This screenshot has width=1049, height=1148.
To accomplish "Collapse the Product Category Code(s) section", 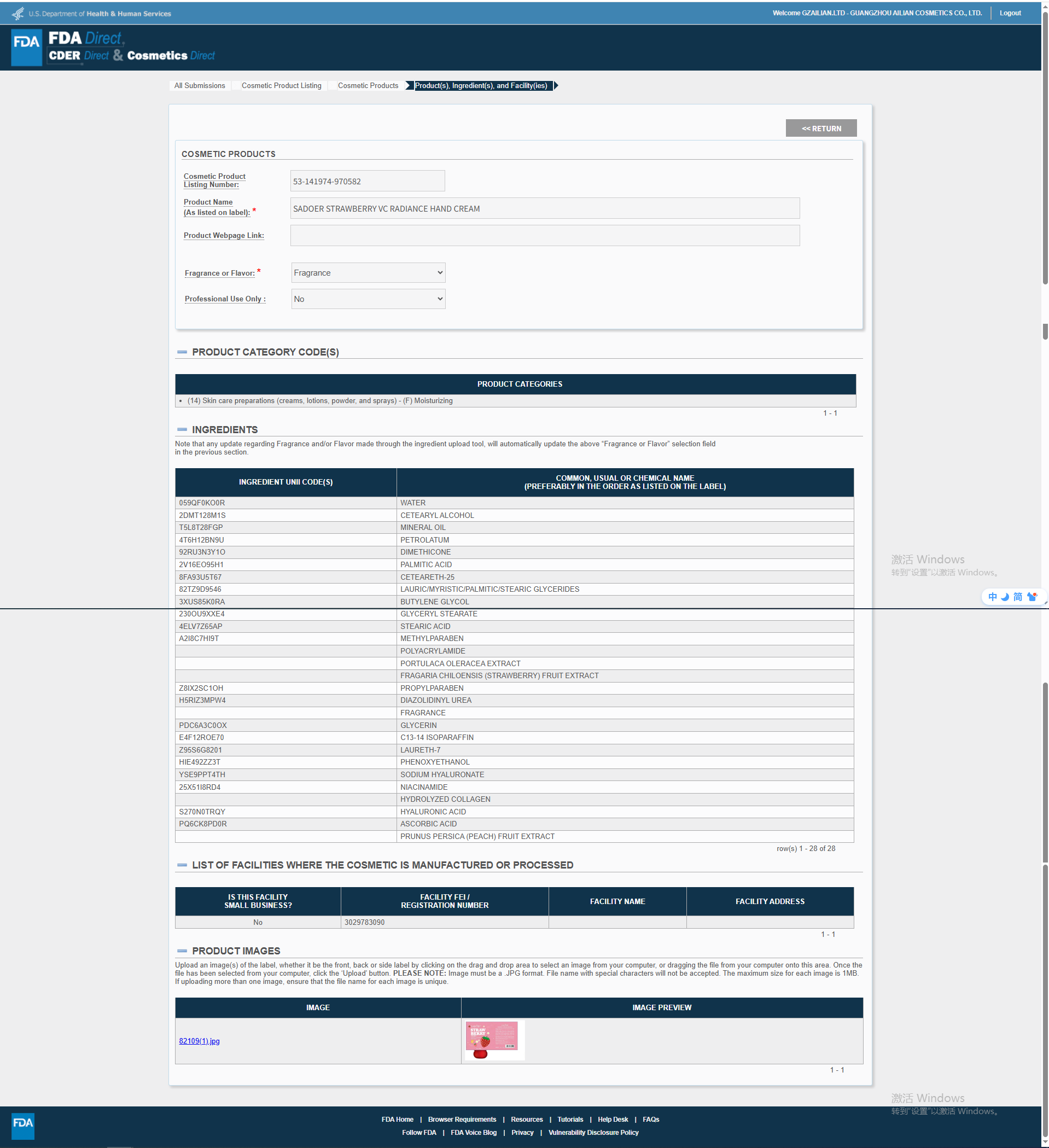I will point(182,352).
